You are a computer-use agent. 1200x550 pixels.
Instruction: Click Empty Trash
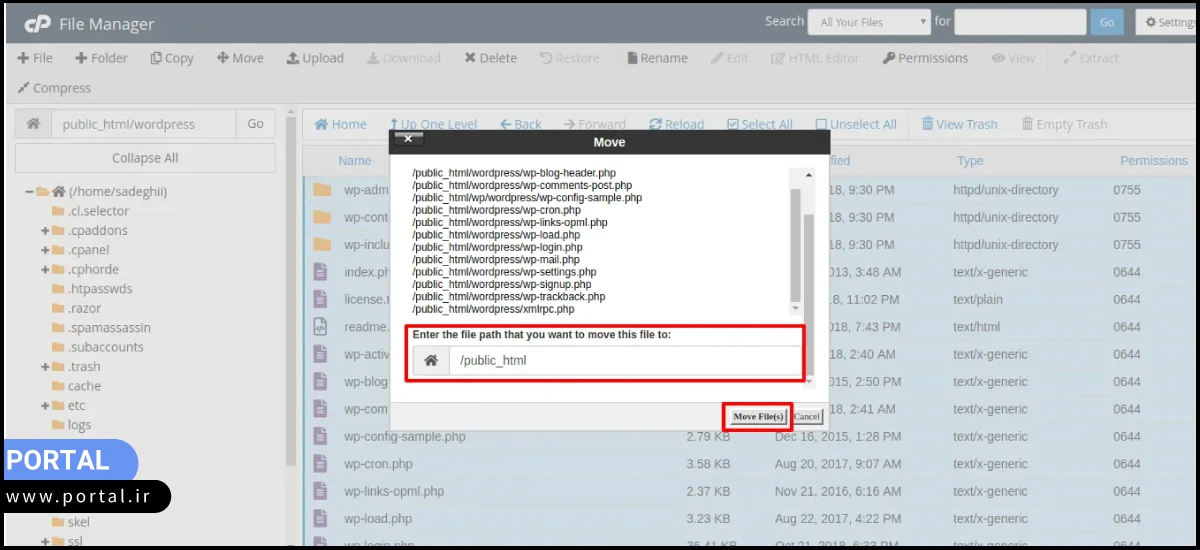click(x=1064, y=124)
